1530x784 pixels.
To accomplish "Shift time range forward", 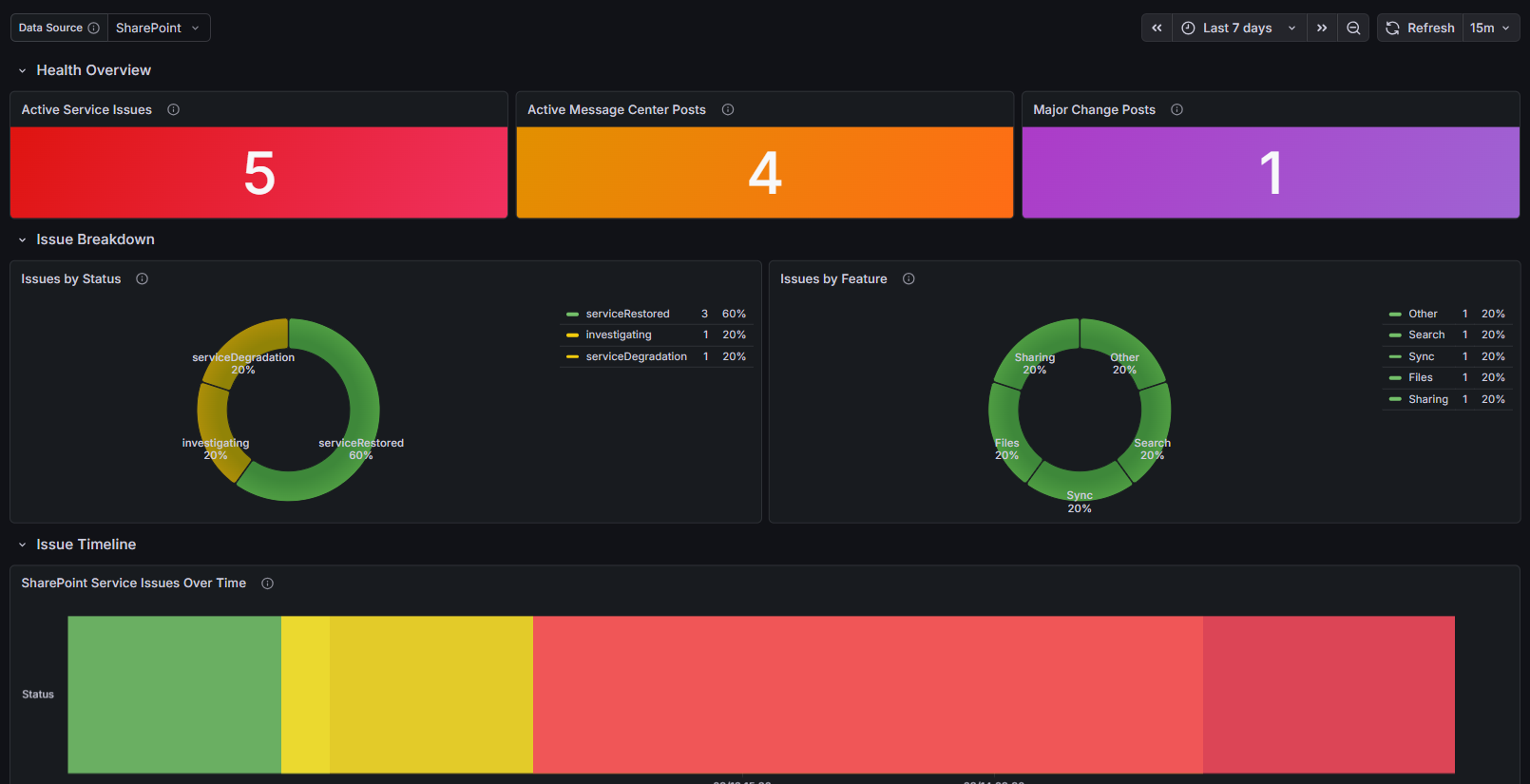I will pyautogui.click(x=1322, y=28).
